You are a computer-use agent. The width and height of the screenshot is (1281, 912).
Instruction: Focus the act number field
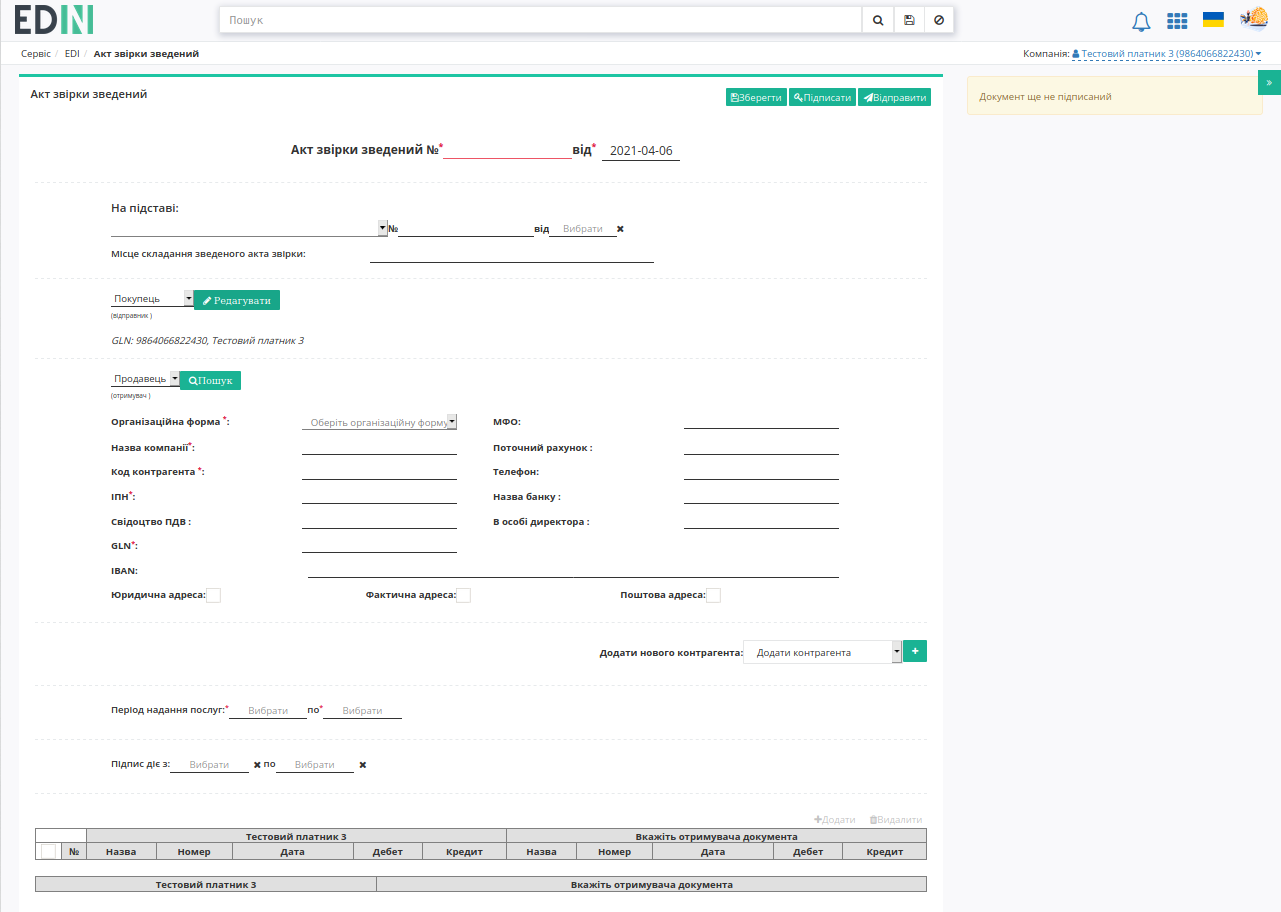tap(507, 150)
